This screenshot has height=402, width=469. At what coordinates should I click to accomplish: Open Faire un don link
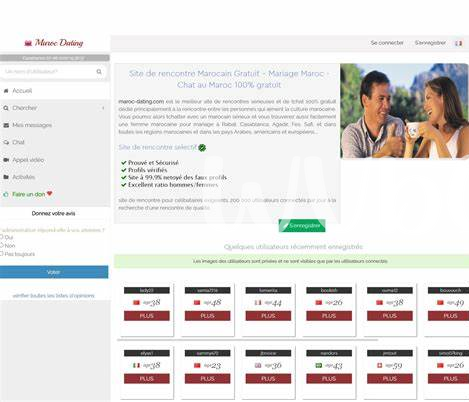29,194
